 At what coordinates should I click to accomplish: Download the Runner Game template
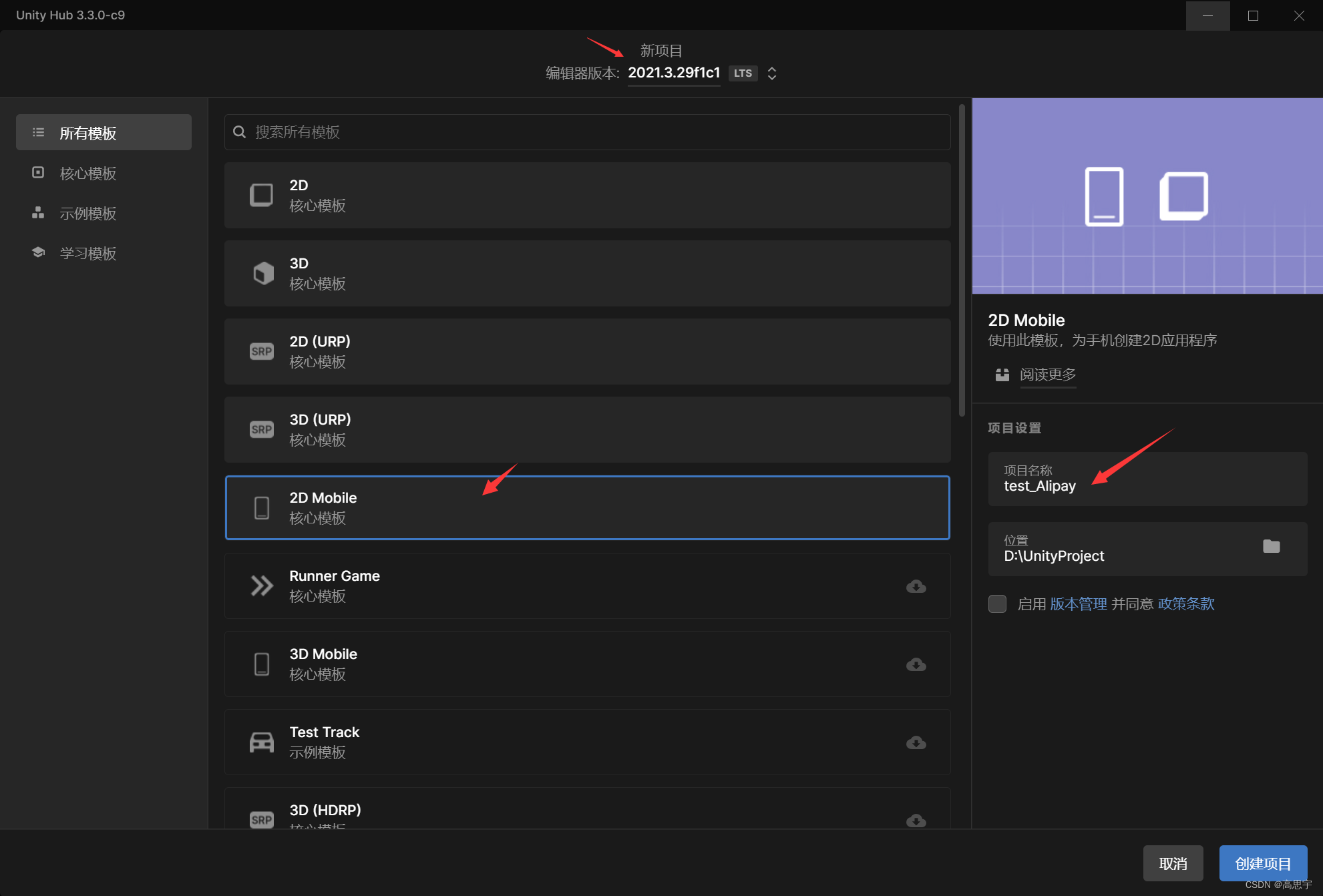[916, 586]
